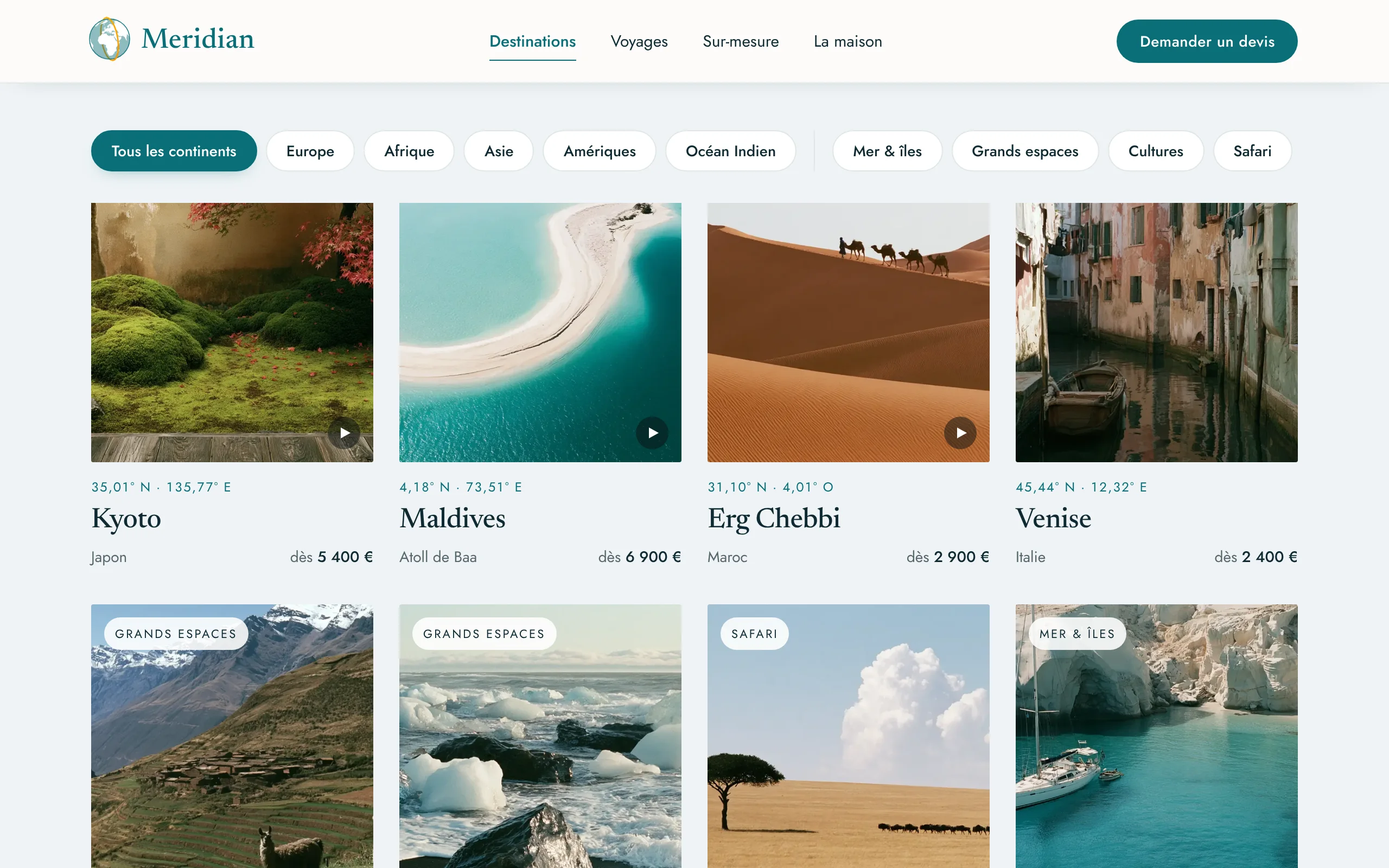This screenshot has width=1389, height=868.
Task: Go to the Voyages nav item
Action: point(639,41)
